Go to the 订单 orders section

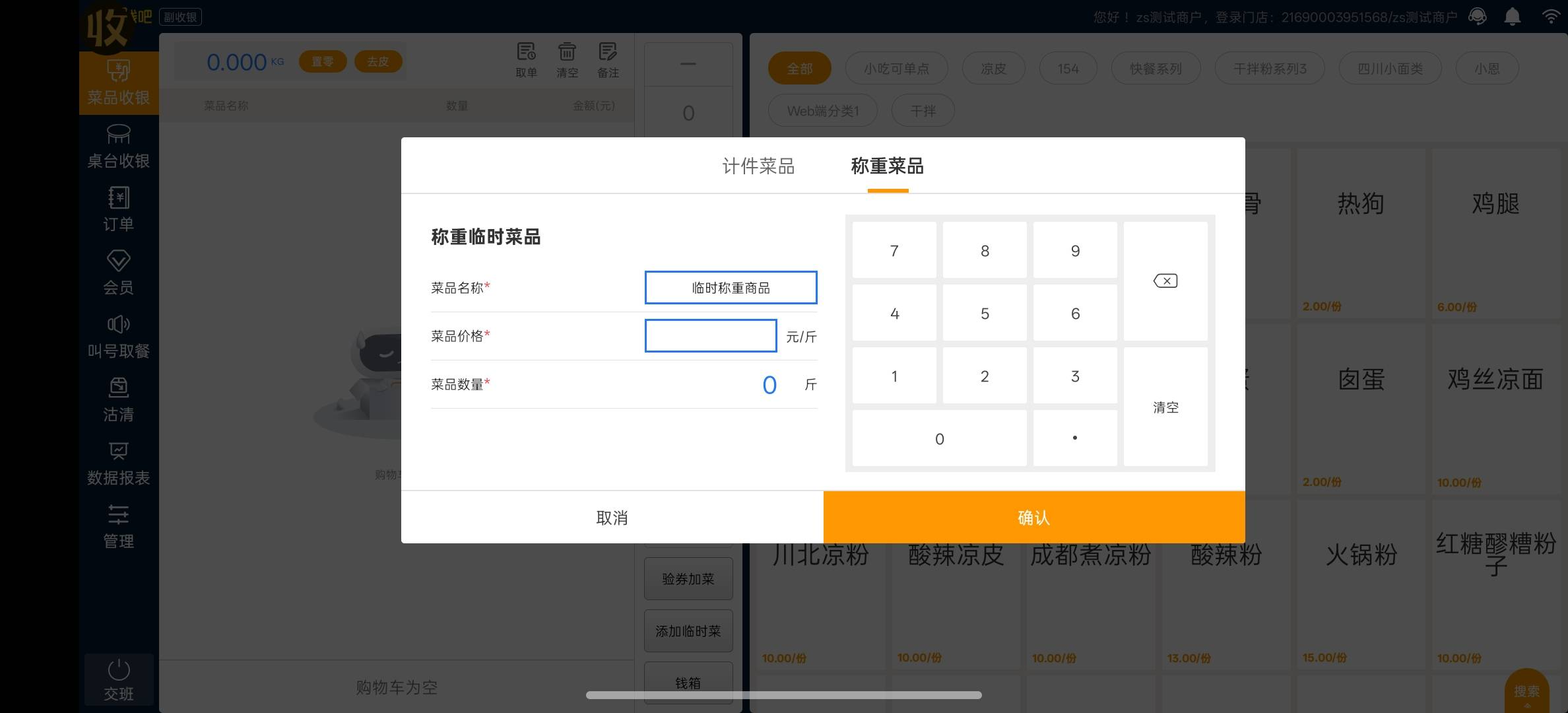pos(119,209)
